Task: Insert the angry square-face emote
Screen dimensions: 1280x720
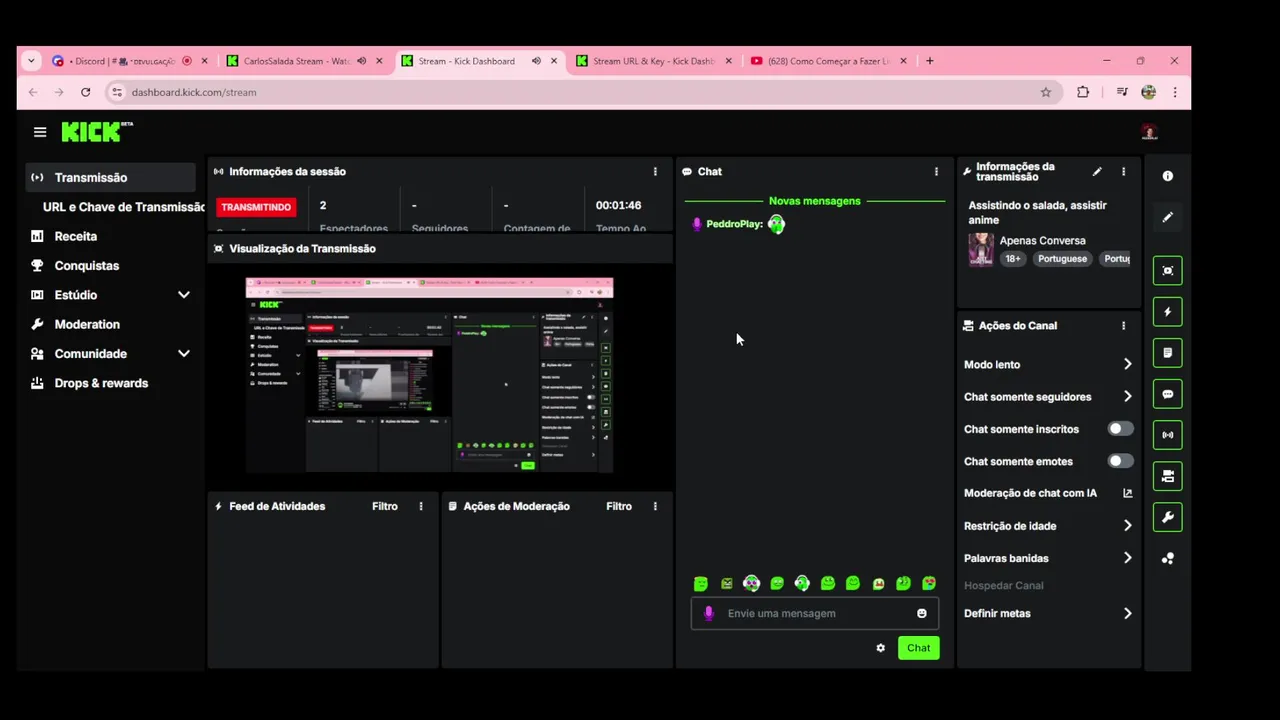Action: click(x=726, y=584)
